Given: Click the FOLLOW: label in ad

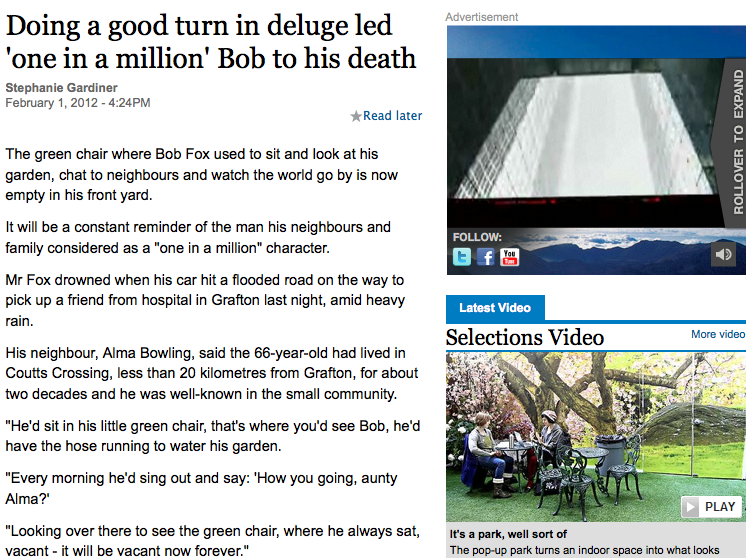Looking at the screenshot, I should coord(477,237).
